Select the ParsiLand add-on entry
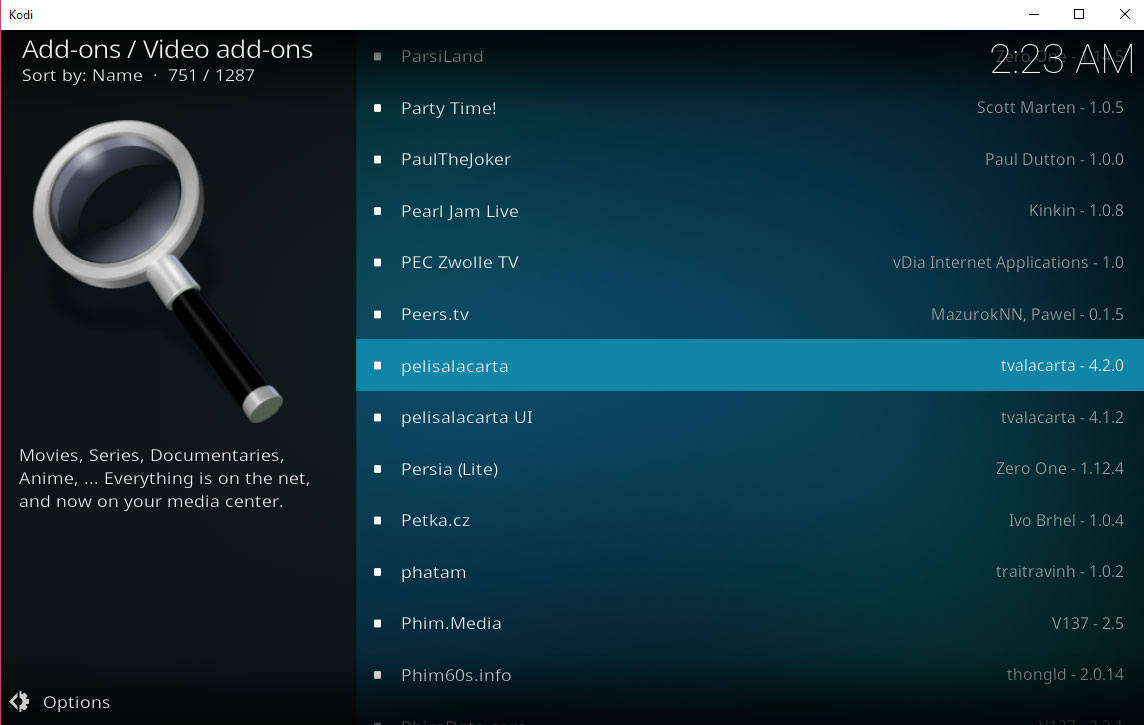The height and width of the screenshot is (725, 1144). tap(749, 56)
